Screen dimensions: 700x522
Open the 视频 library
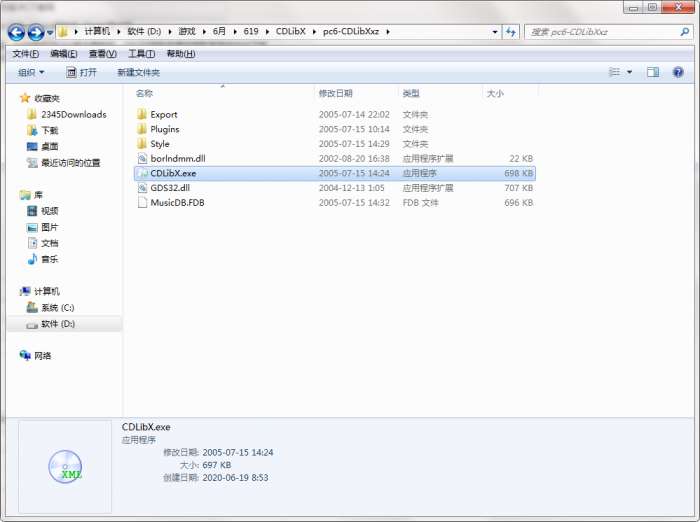pyautogui.click(x=50, y=211)
